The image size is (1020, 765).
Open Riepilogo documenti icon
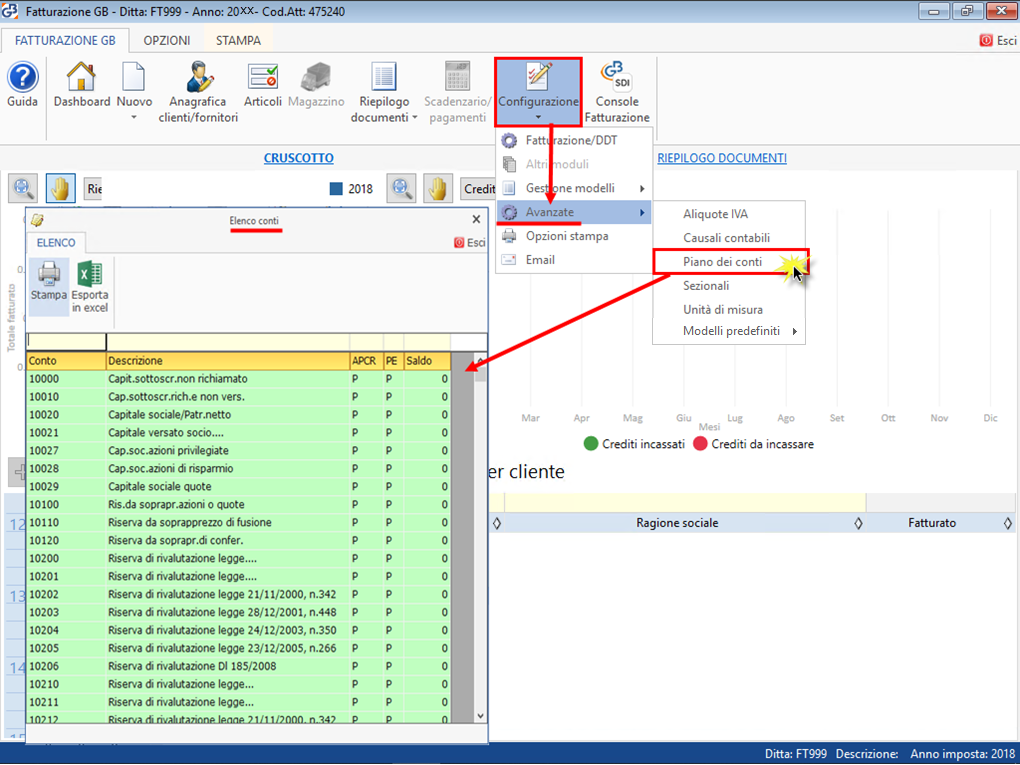[384, 77]
